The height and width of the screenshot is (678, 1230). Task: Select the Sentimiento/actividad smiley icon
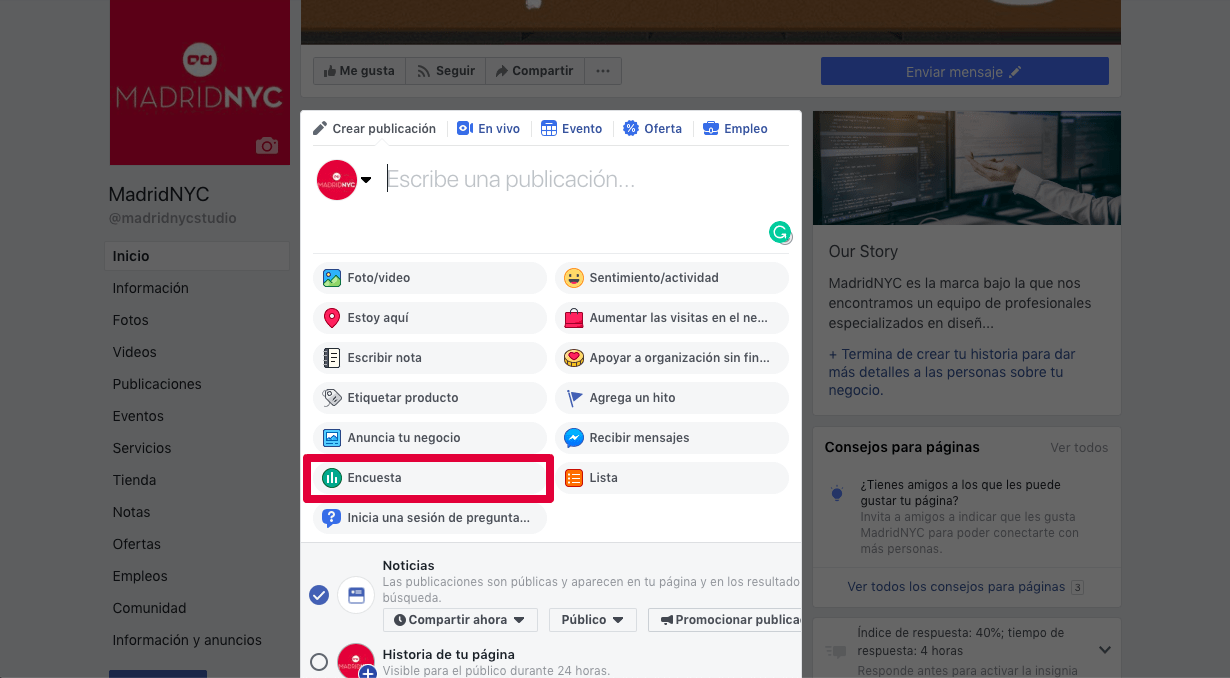click(x=574, y=278)
